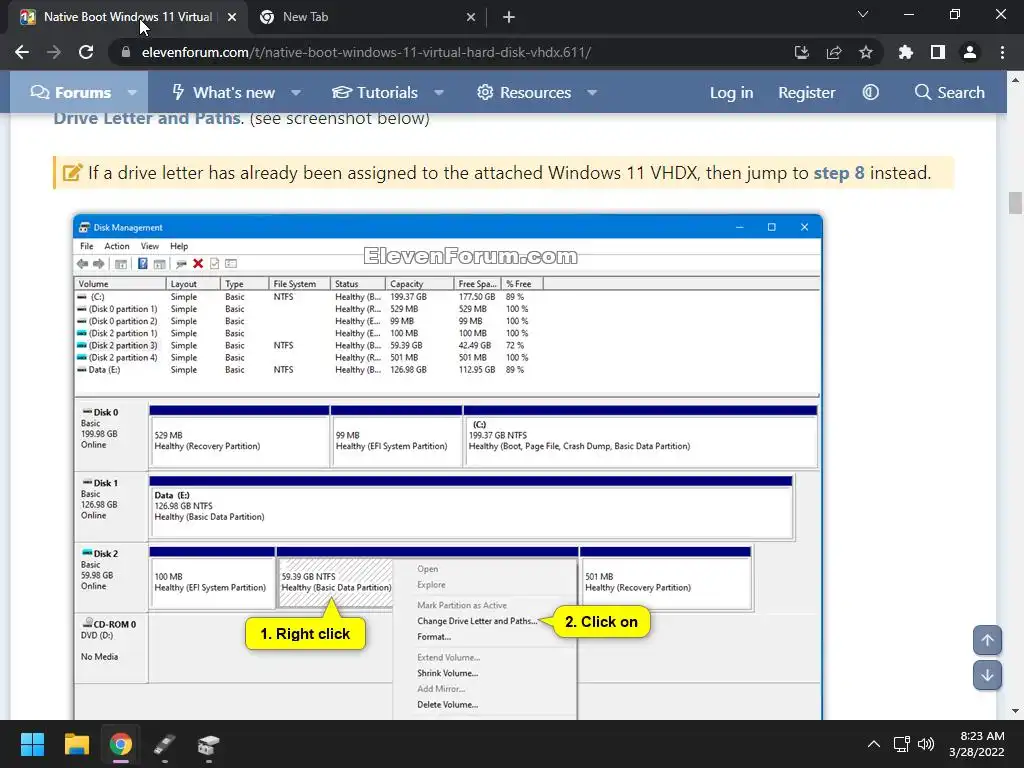Click the scrollbar up arrow
The height and width of the screenshot is (768, 1024).
click(x=1015, y=80)
